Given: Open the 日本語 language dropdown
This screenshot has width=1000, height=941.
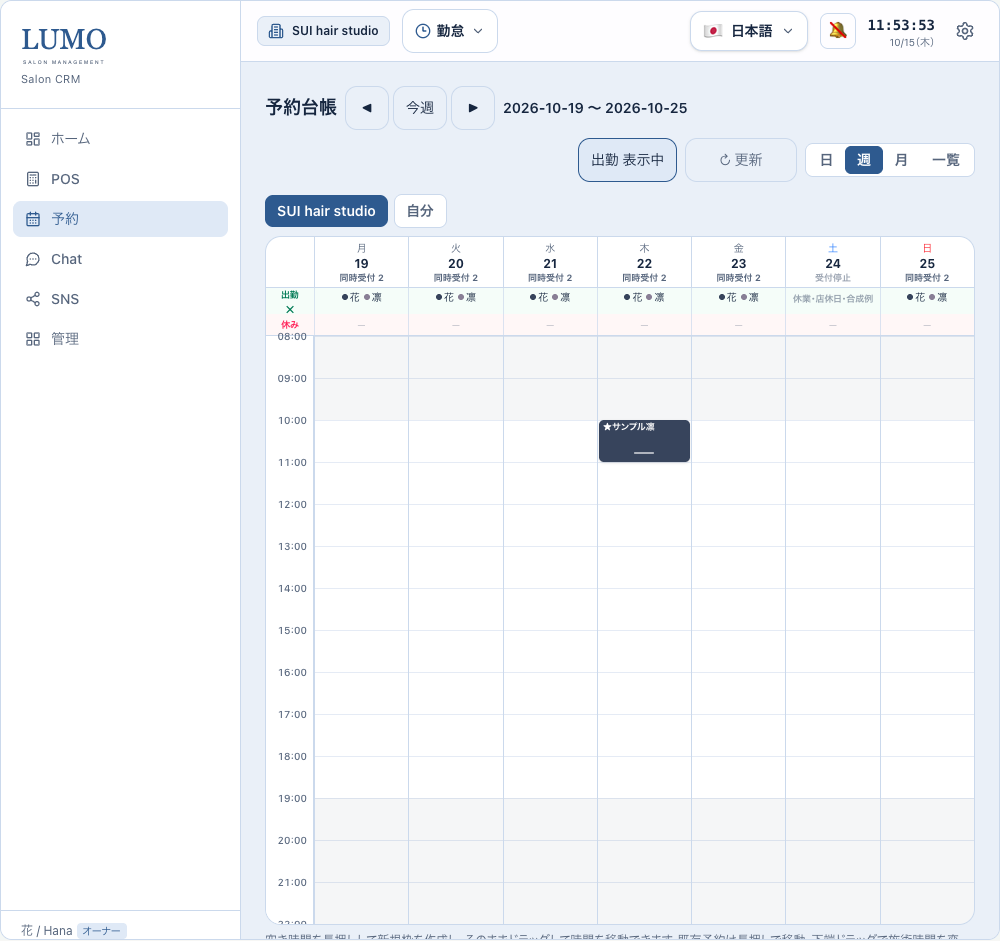Looking at the screenshot, I should tap(749, 31).
